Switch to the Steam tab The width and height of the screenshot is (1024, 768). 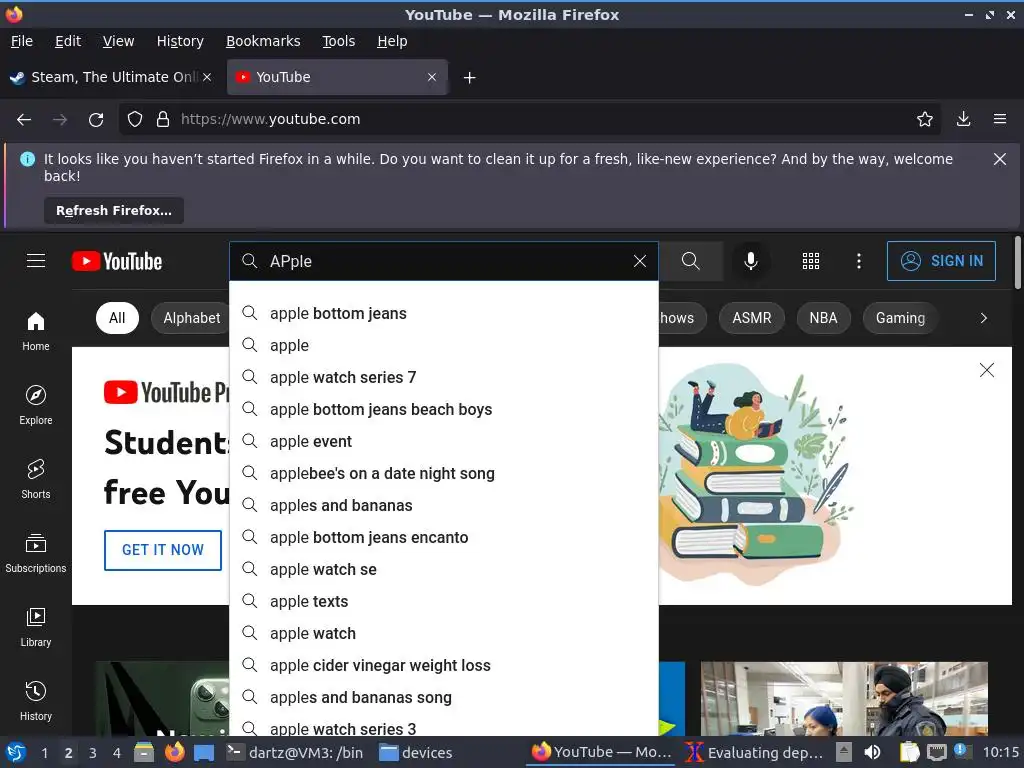pos(111,77)
